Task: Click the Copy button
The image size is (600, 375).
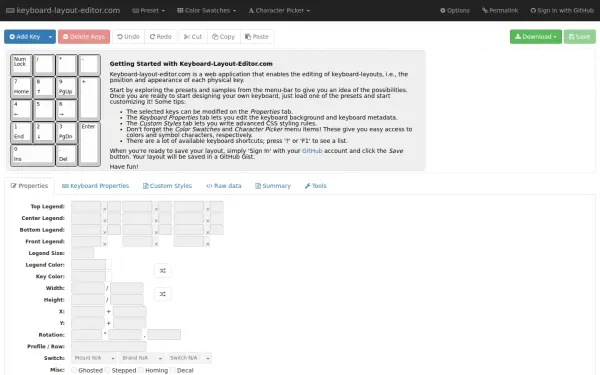Action: (x=223, y=37)
